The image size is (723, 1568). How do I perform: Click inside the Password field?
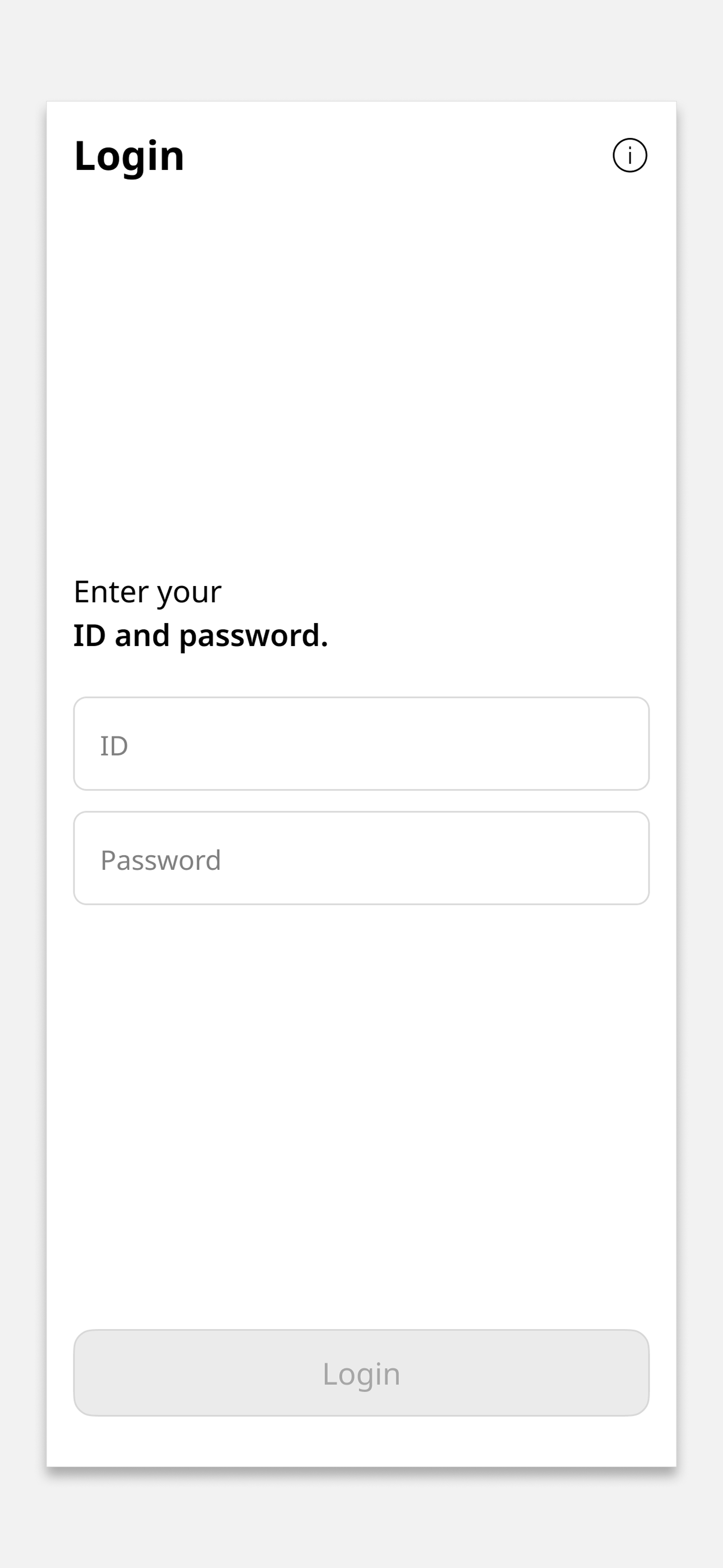pyautogui.click(x=361, y=858)
